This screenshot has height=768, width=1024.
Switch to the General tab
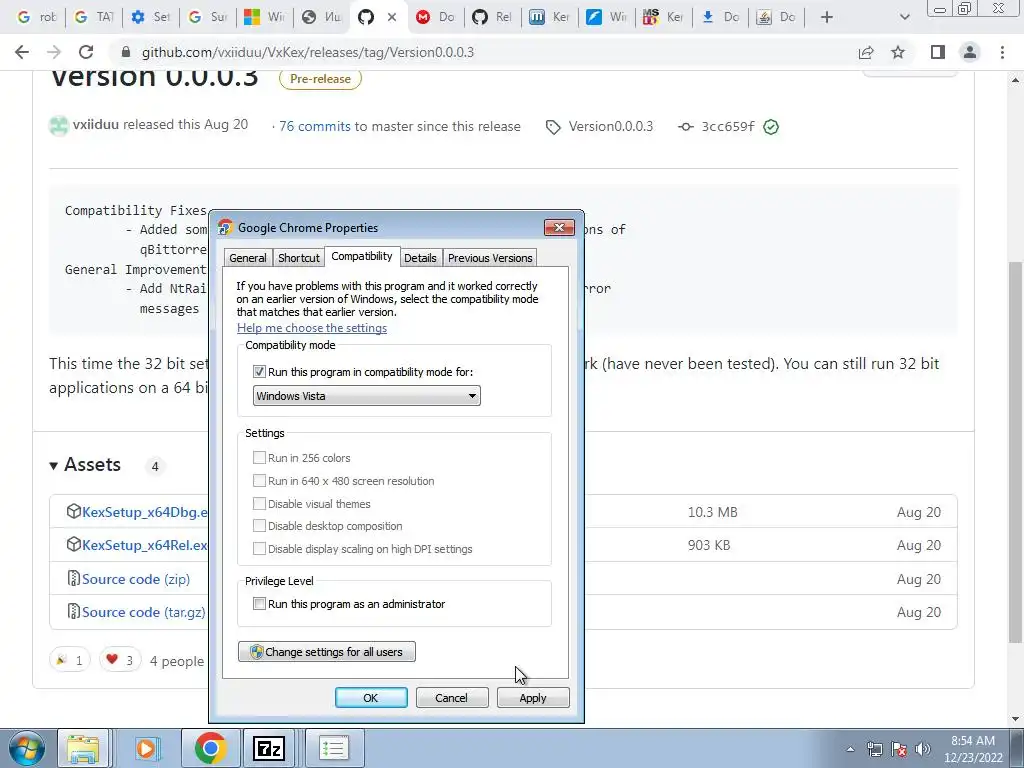pos(248,258)
